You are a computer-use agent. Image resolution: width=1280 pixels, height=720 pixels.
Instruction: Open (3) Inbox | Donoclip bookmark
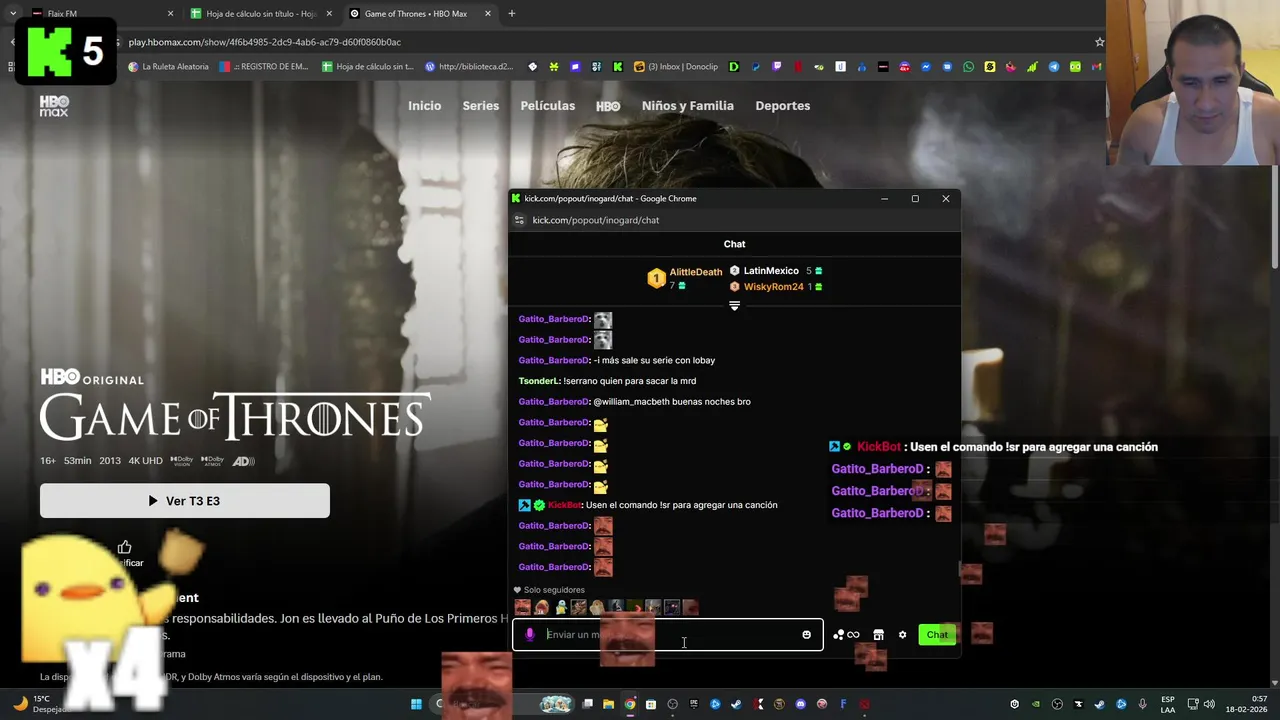(676, 67)
